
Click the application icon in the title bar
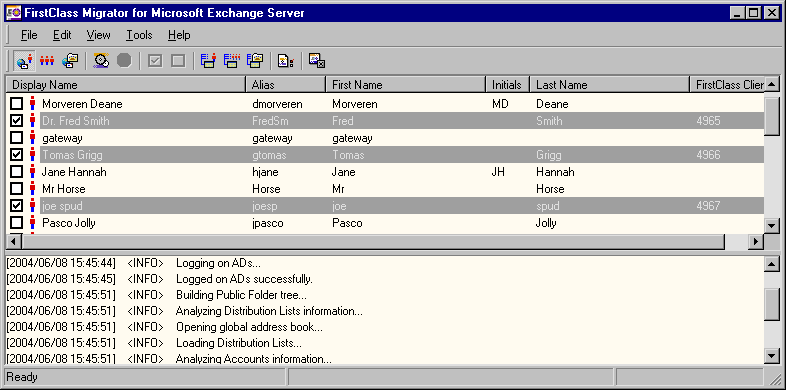13,13
